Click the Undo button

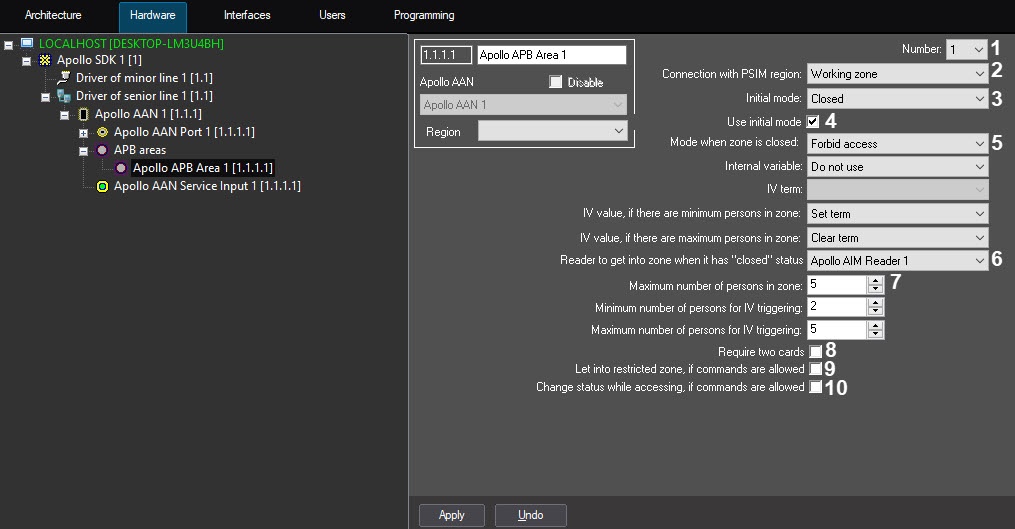click(x=531, y=515)
